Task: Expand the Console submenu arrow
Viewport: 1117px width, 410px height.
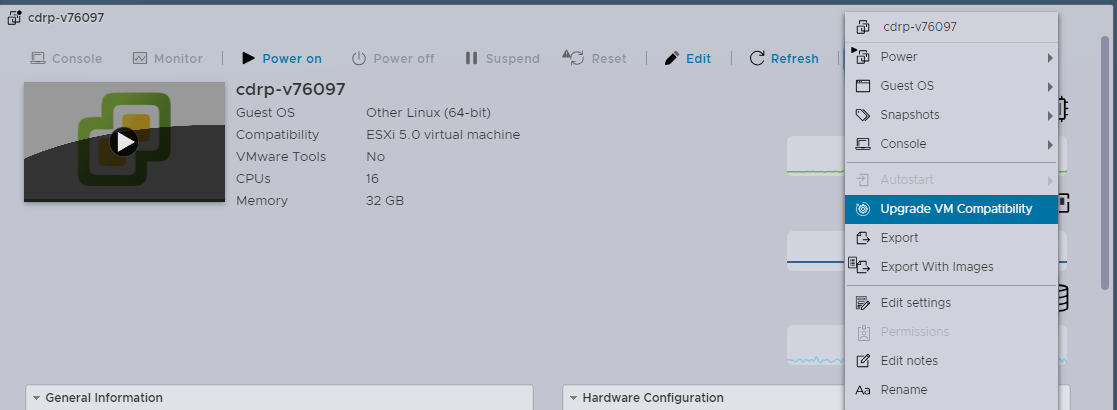Action: coord(1050,144)
